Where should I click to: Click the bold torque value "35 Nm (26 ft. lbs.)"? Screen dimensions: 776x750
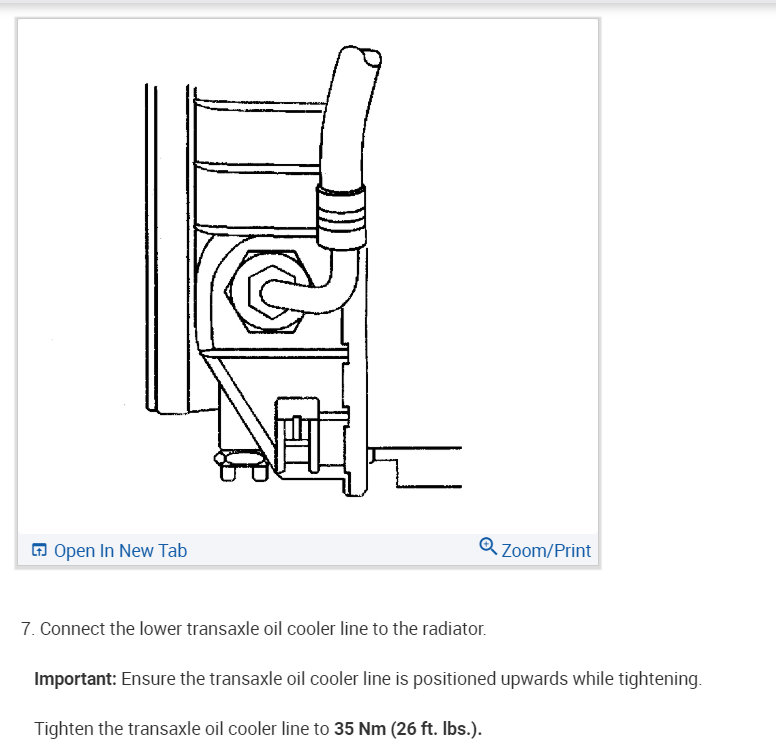[x=406, y=729]
